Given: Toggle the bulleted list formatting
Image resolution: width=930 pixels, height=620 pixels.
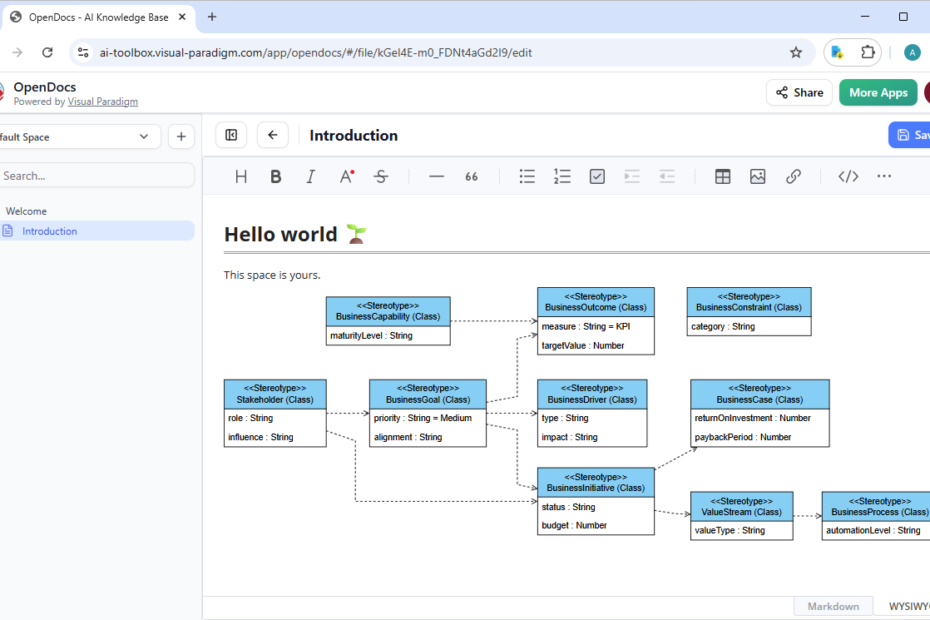Looking at the screenshot, I should click(527, 176).
